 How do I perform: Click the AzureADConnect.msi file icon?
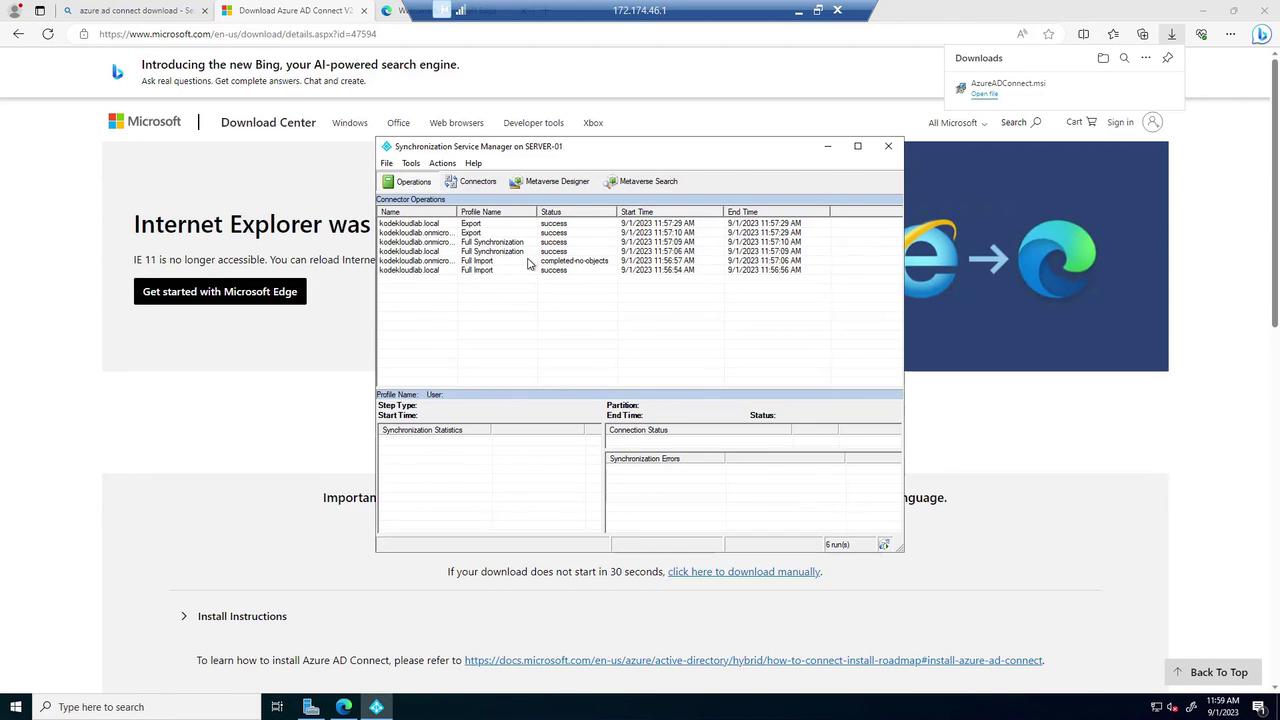pyautogui.click(x=961, y=88)
